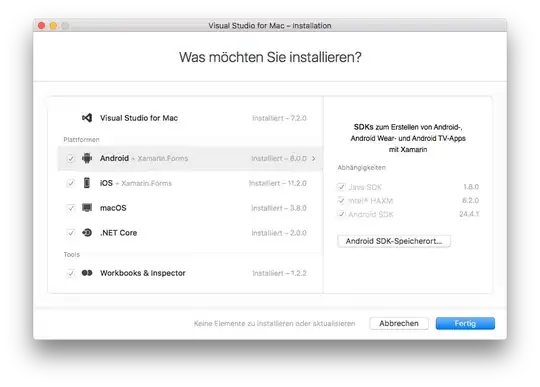Image resolution: width=540 pixels, height=387 pixels.
Task: Click the 'Was möchten Sie installieren?' heading
Action: 270,57
